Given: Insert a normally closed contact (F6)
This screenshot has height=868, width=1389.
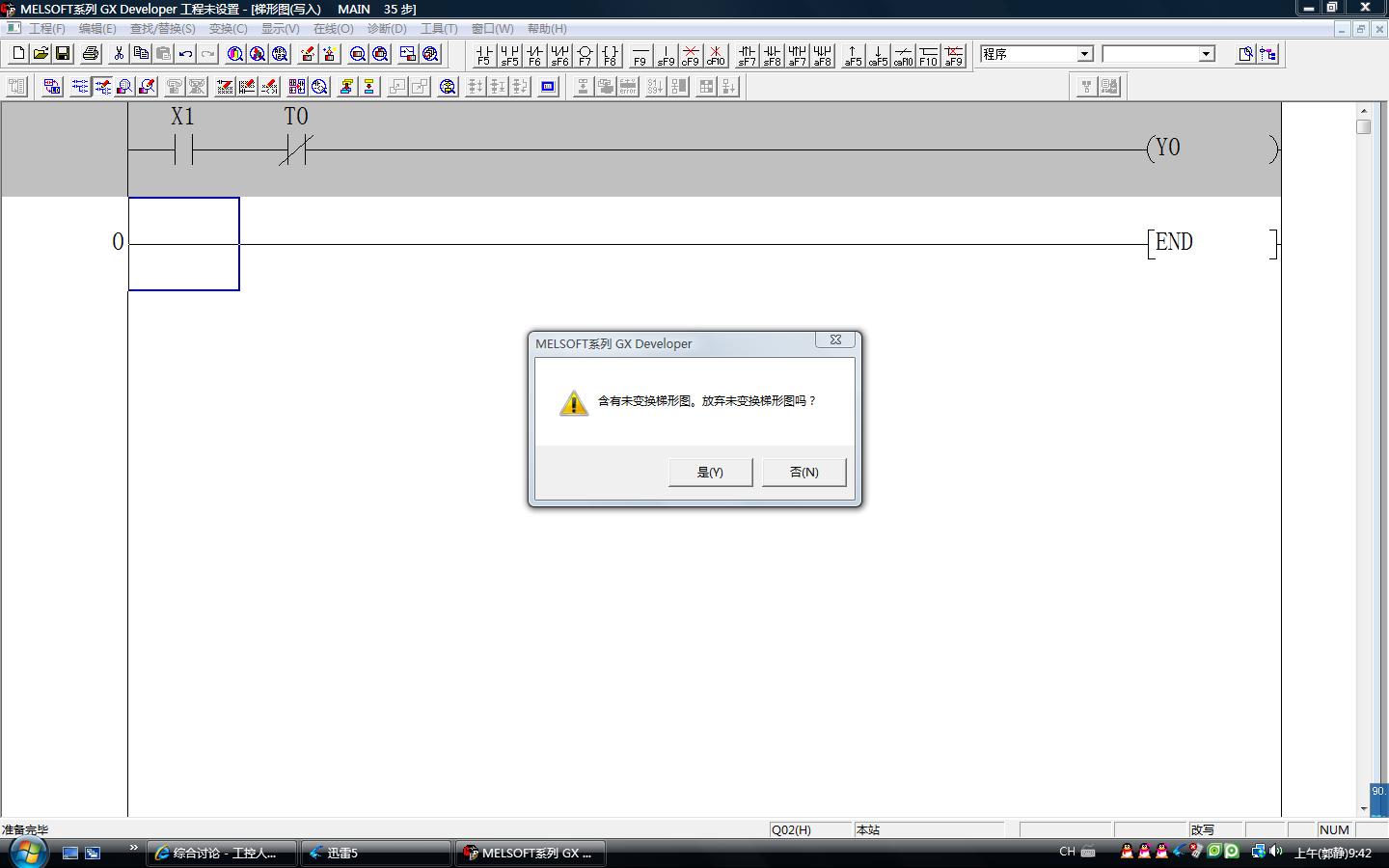Looking at the screenshot, I should 534,55.
